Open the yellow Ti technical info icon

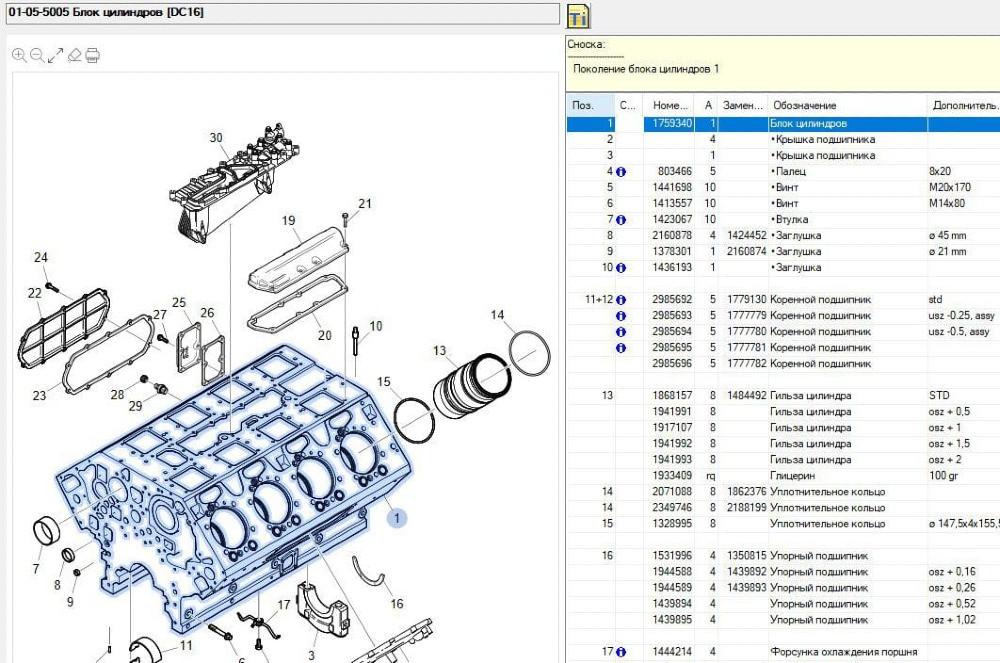pos(578,16)
